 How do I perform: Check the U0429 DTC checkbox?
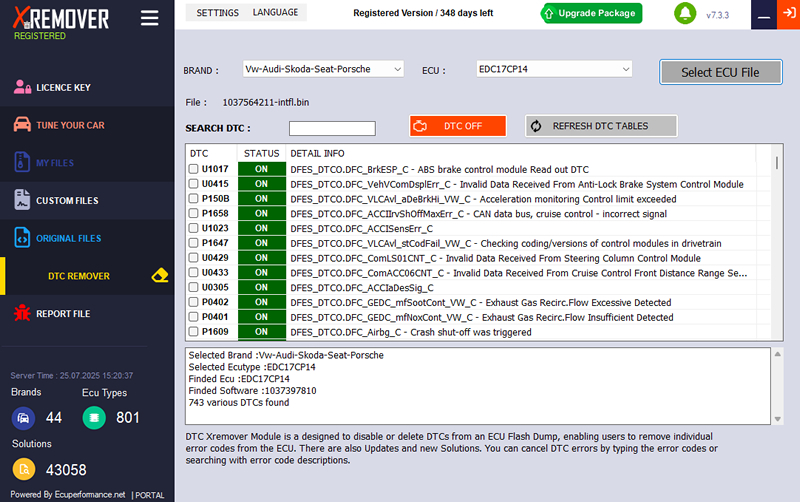click(x=193, y=258)
